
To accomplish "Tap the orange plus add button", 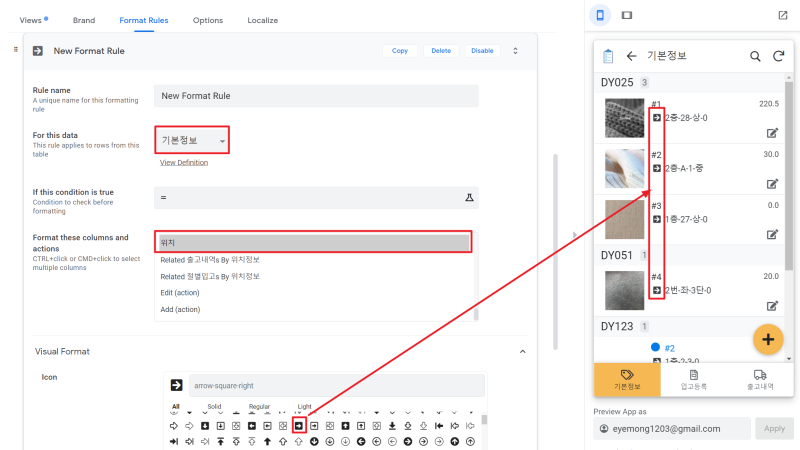I will pos(768,339).
